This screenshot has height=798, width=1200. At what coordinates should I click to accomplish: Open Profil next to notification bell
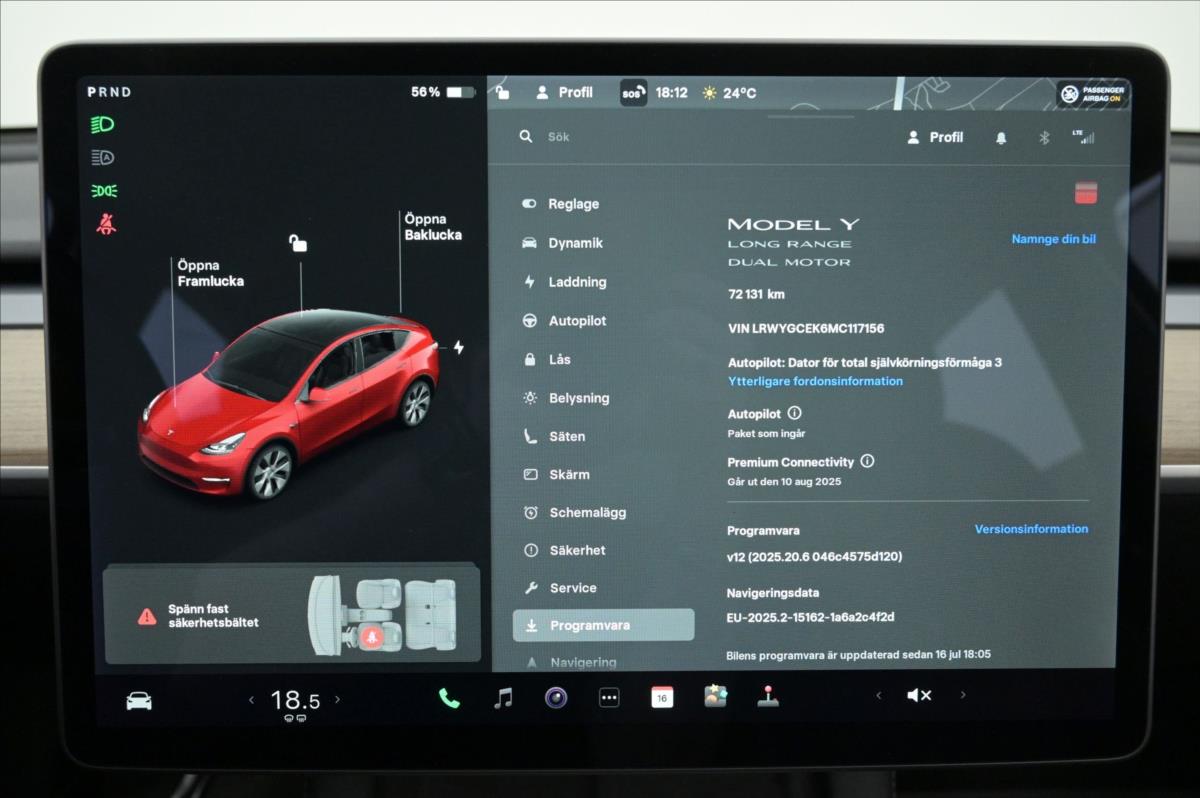tap(935, 137)
